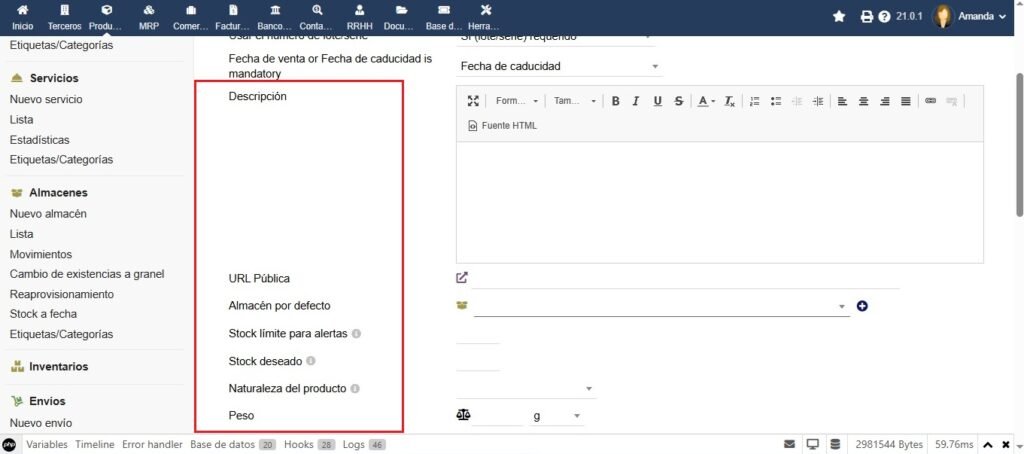Open the Fecha de caducidad dropdown

point(557,66)
